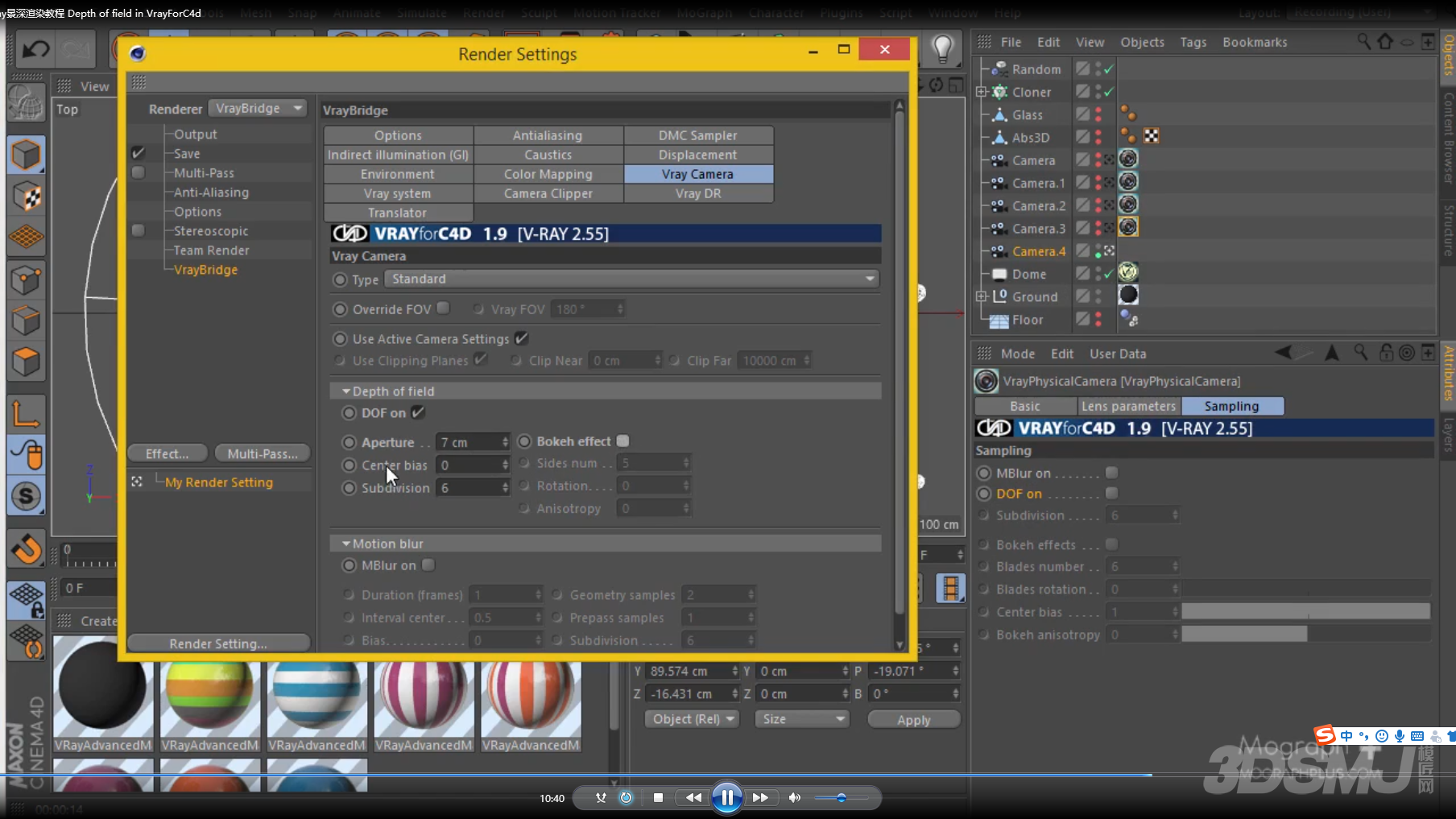This screenshot has width=1456, height=819.
Task: Click the Apply button in coordinates
Action: click(913, 719)
